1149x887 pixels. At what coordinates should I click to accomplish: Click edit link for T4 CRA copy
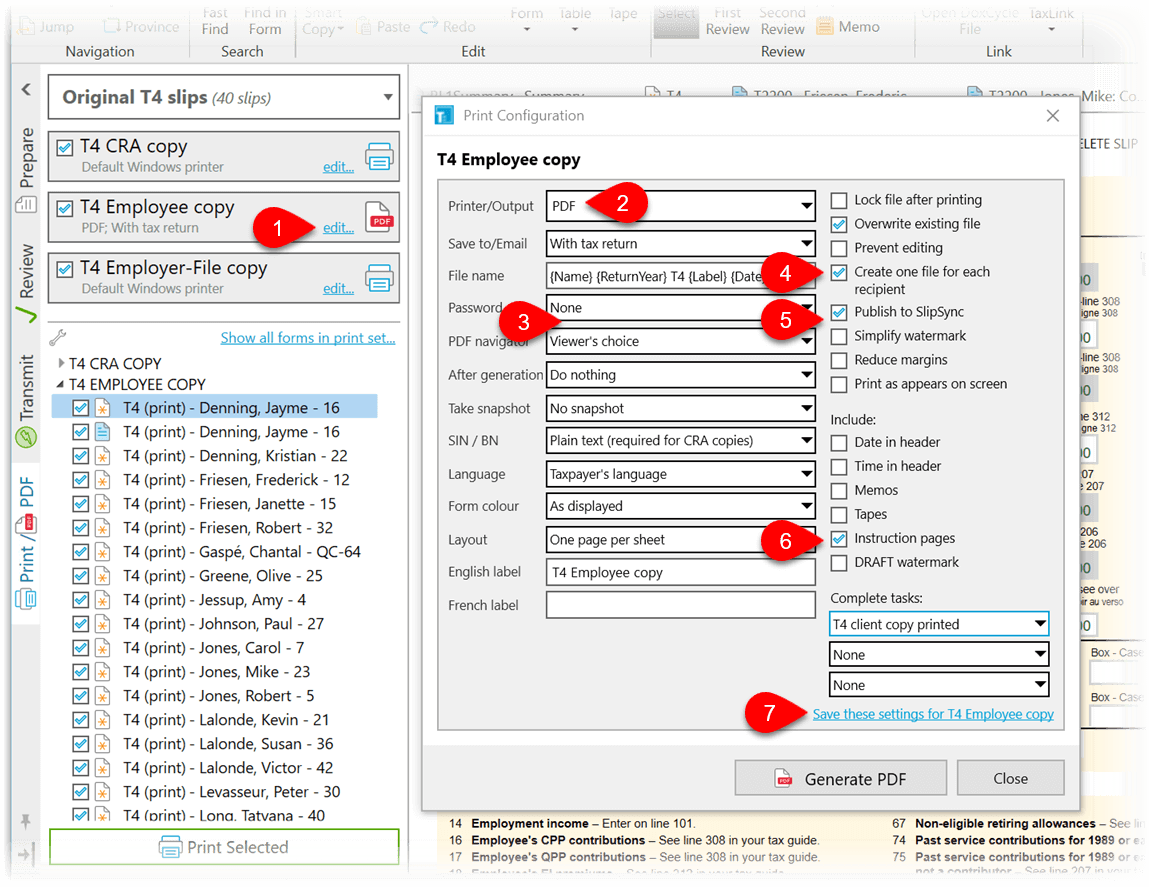pos(339,167)
